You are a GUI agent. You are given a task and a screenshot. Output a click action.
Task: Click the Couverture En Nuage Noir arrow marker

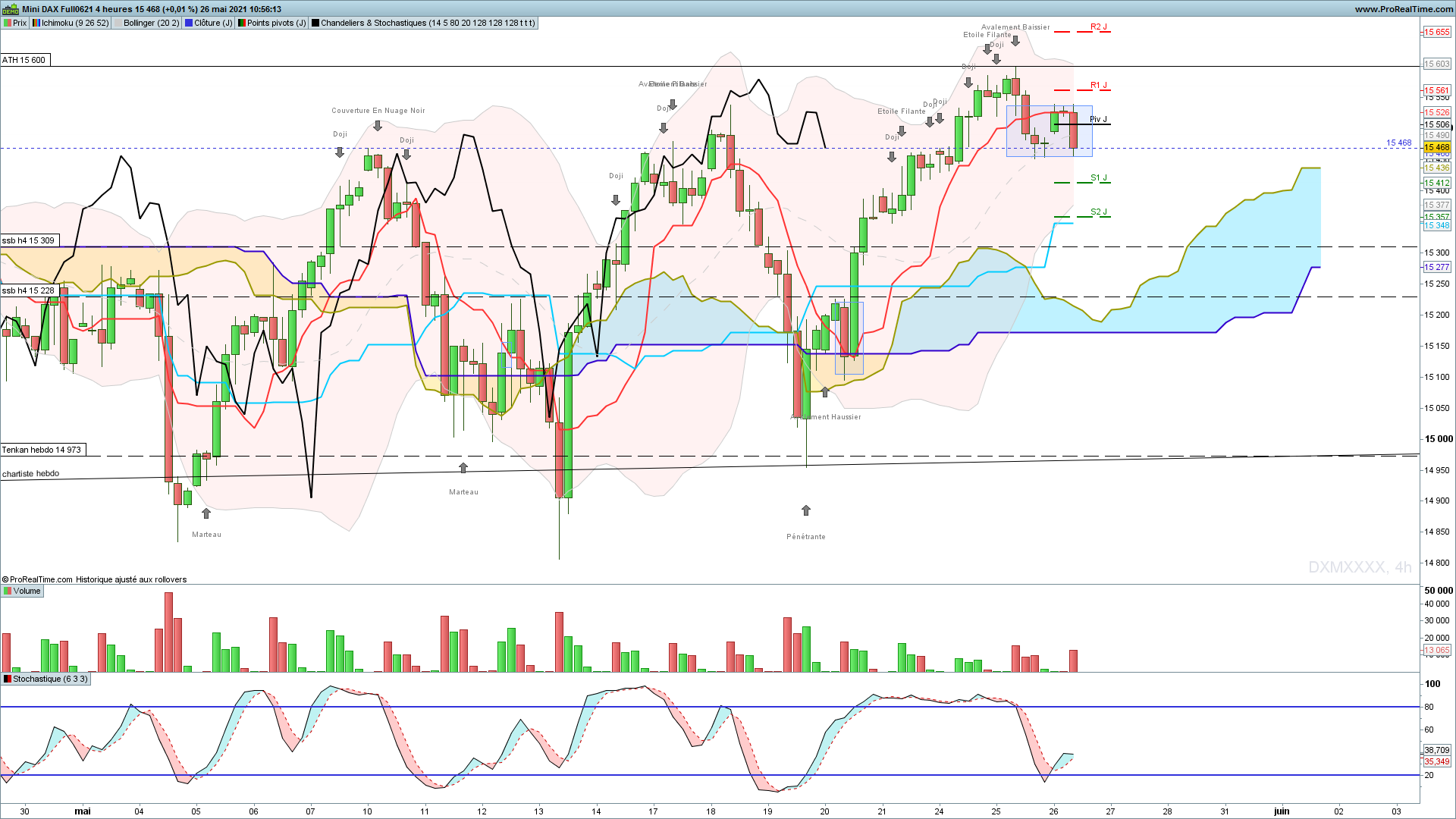pyautogui.click(x=378, y=125)
